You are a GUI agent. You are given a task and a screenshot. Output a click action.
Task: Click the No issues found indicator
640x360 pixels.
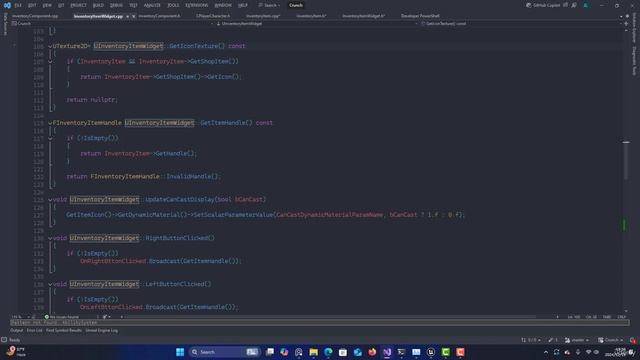tap(62, 317)
